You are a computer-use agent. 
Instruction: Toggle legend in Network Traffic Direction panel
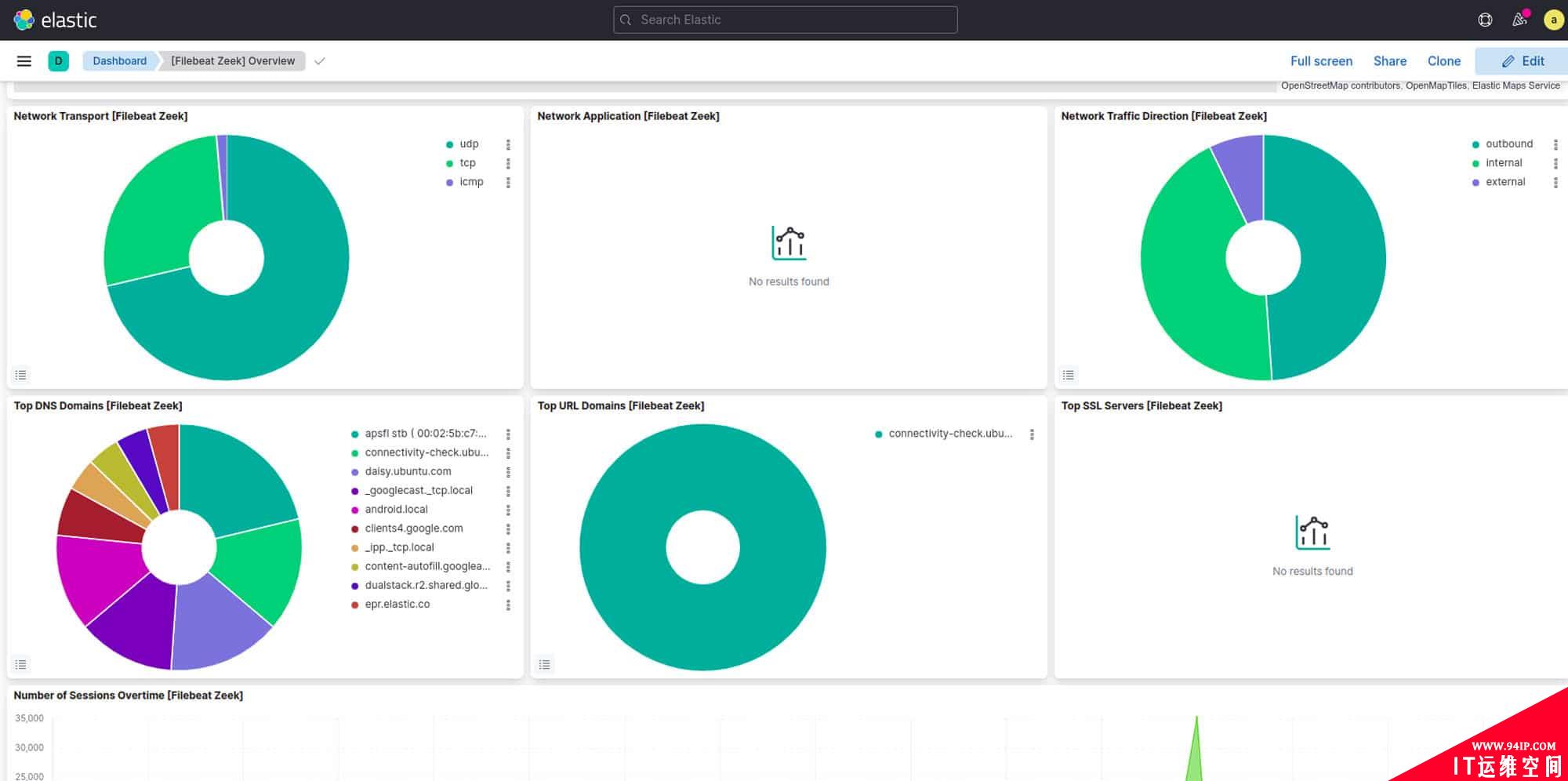(x=1069, y=375)
